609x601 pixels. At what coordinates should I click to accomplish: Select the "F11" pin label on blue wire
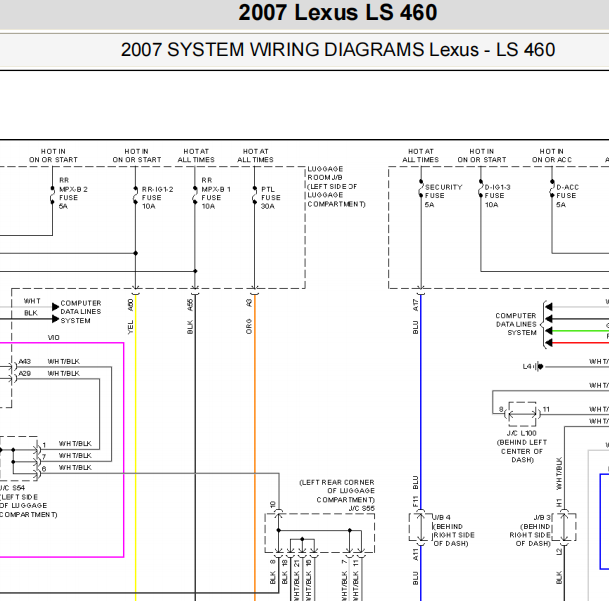(x=416, y=501)
